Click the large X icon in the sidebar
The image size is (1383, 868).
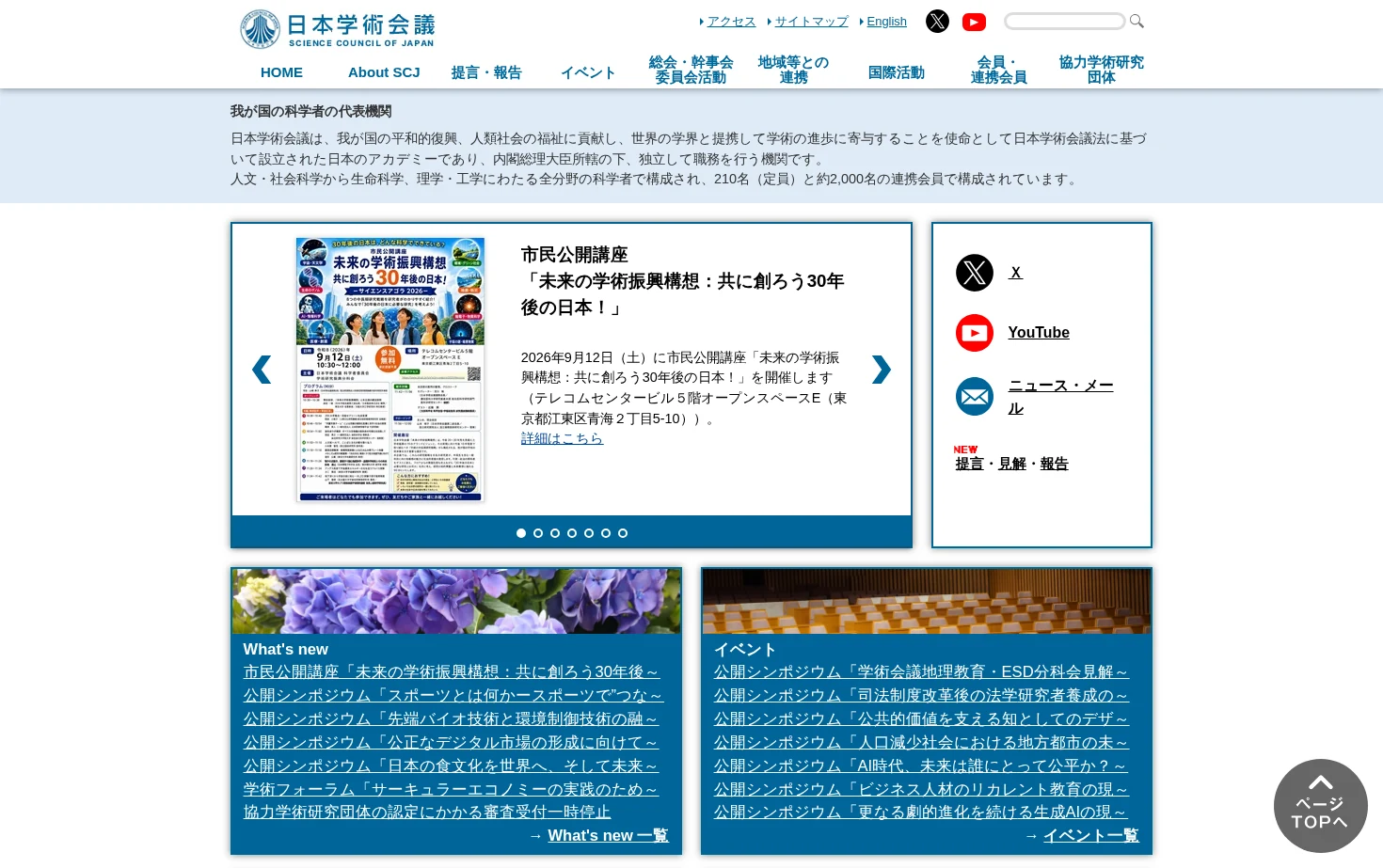[x=975, y=273]
